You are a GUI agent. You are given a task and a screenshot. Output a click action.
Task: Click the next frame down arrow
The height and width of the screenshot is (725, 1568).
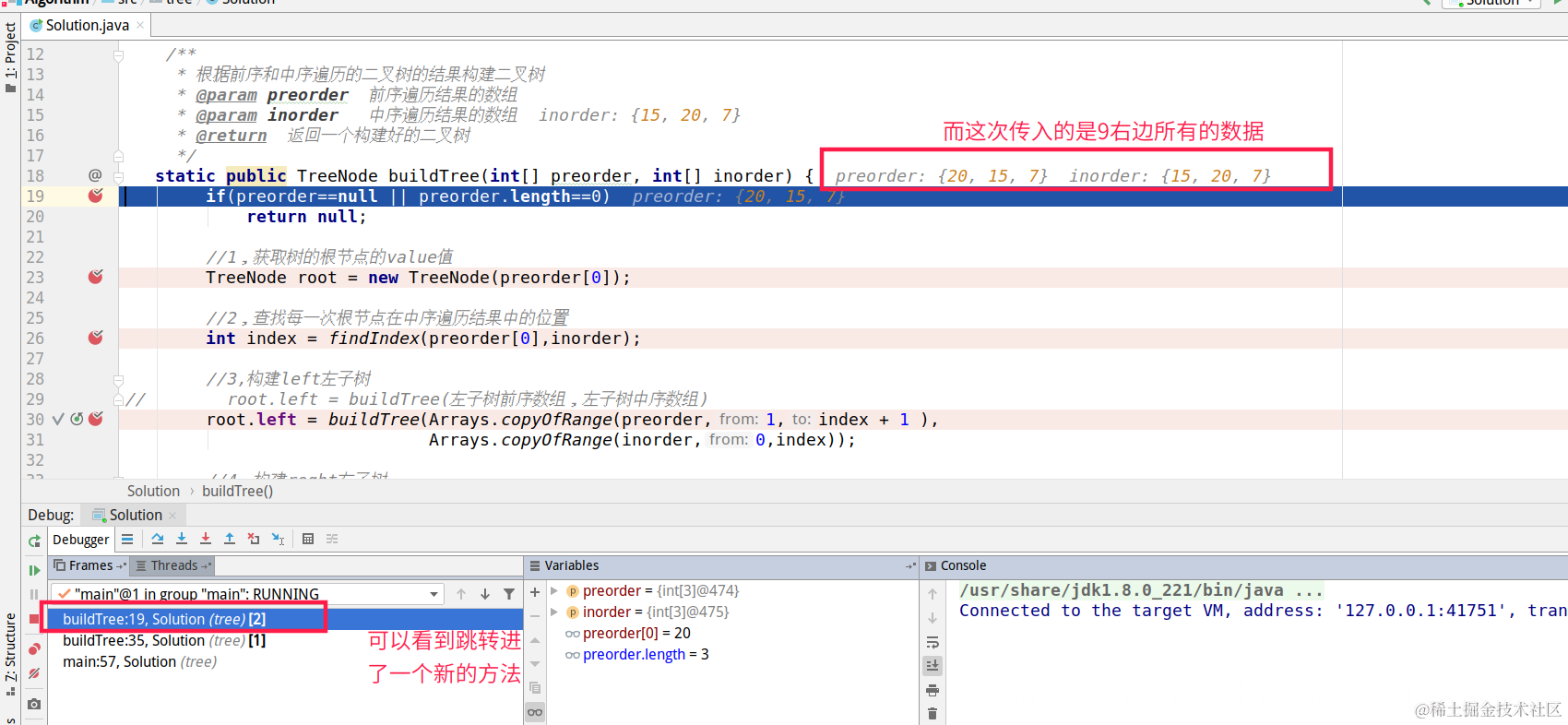(485, 594)
